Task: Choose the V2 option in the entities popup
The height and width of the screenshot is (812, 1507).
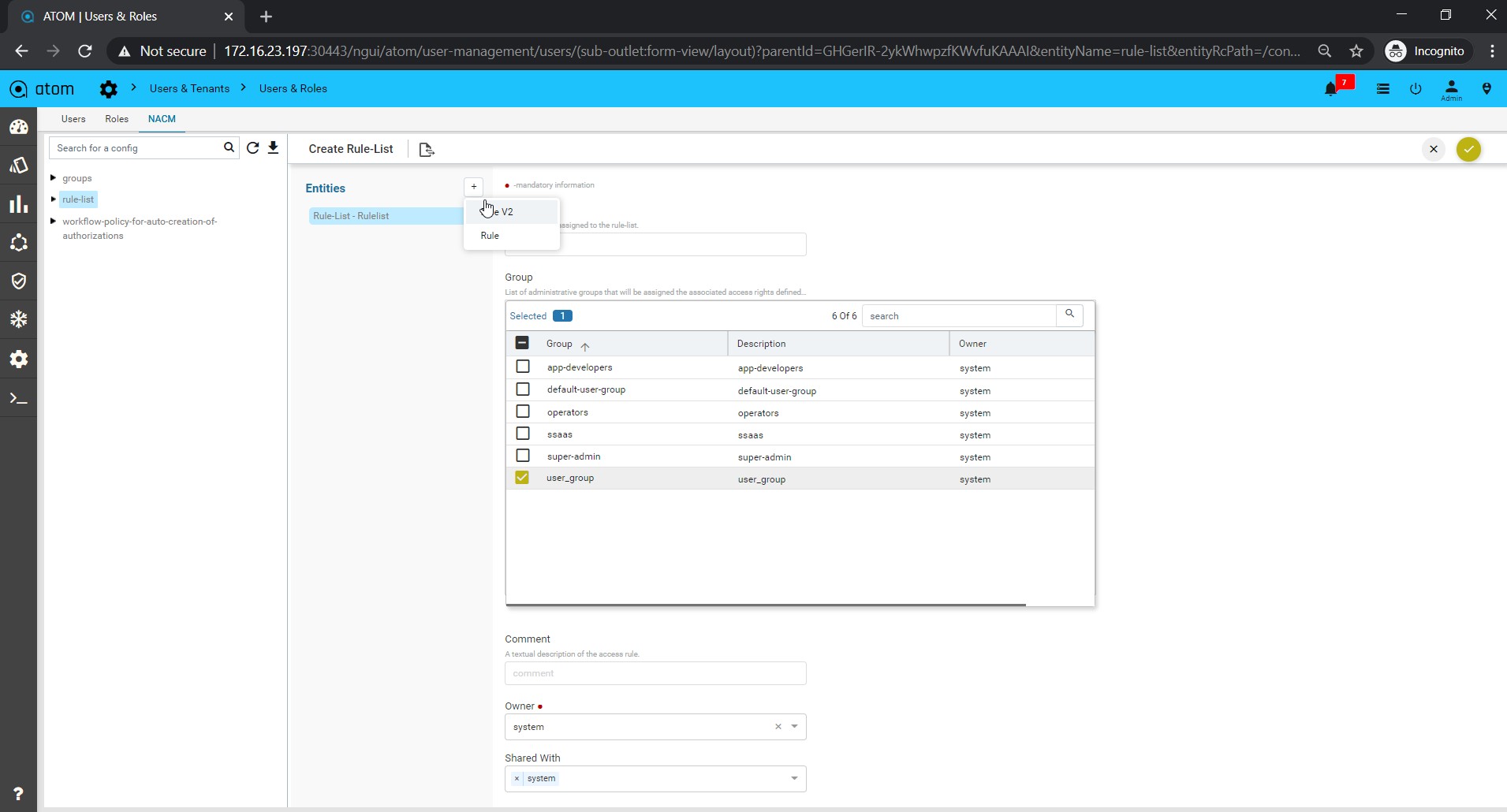Action: (512, 212)
